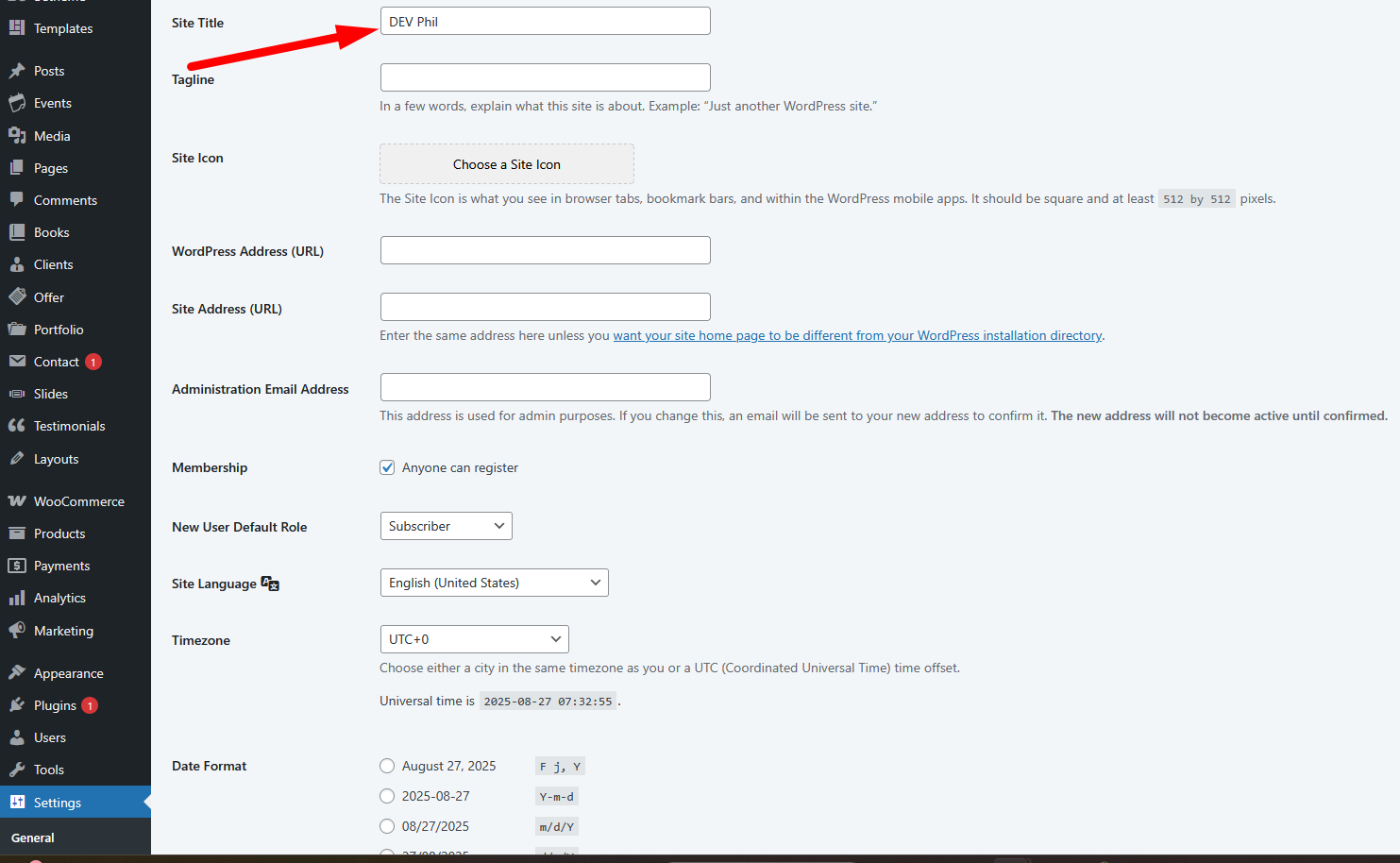Open the Settings menu in sidebar

[76, 803]
